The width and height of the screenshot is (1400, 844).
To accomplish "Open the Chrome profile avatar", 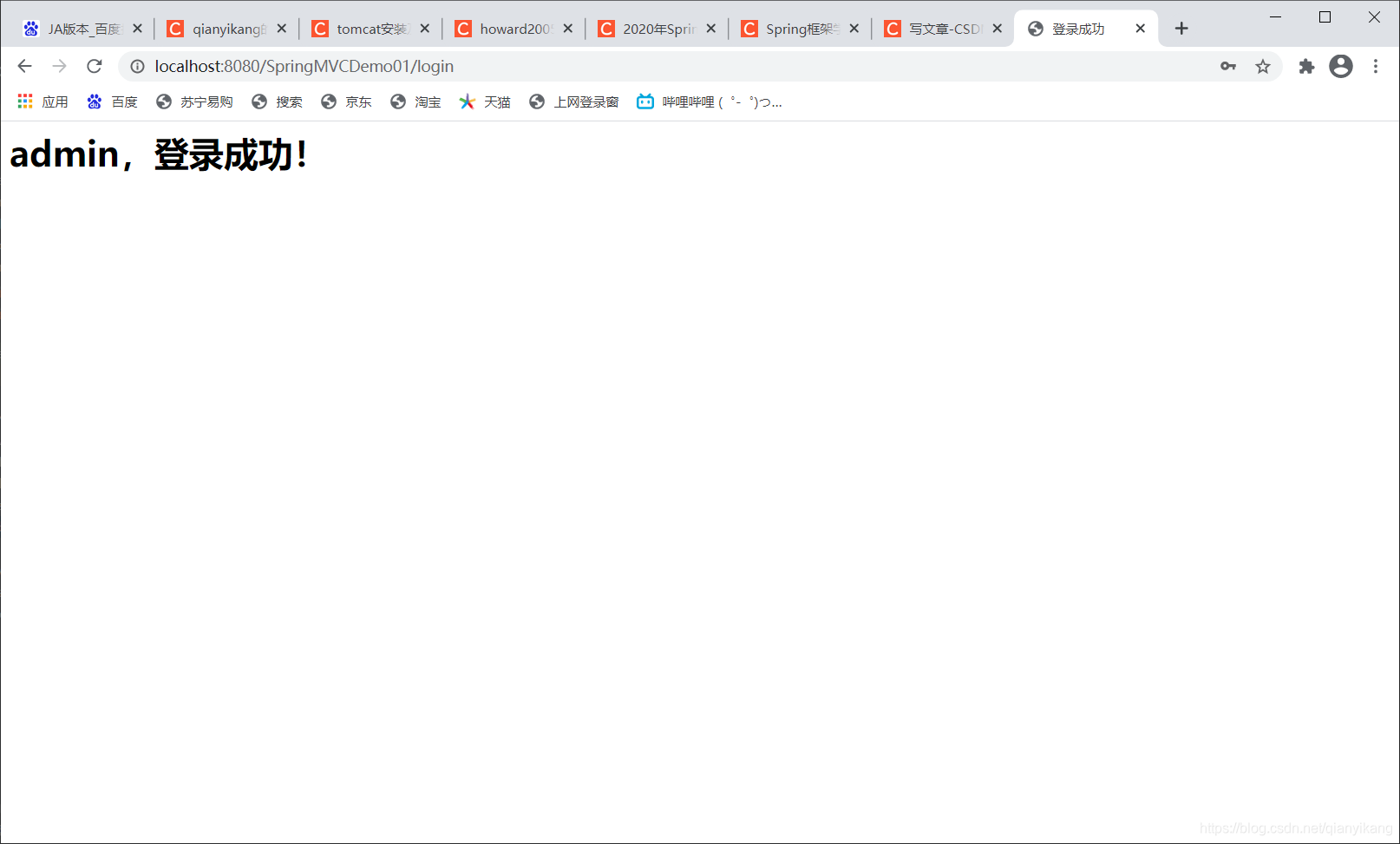I will pos(1341,66).
